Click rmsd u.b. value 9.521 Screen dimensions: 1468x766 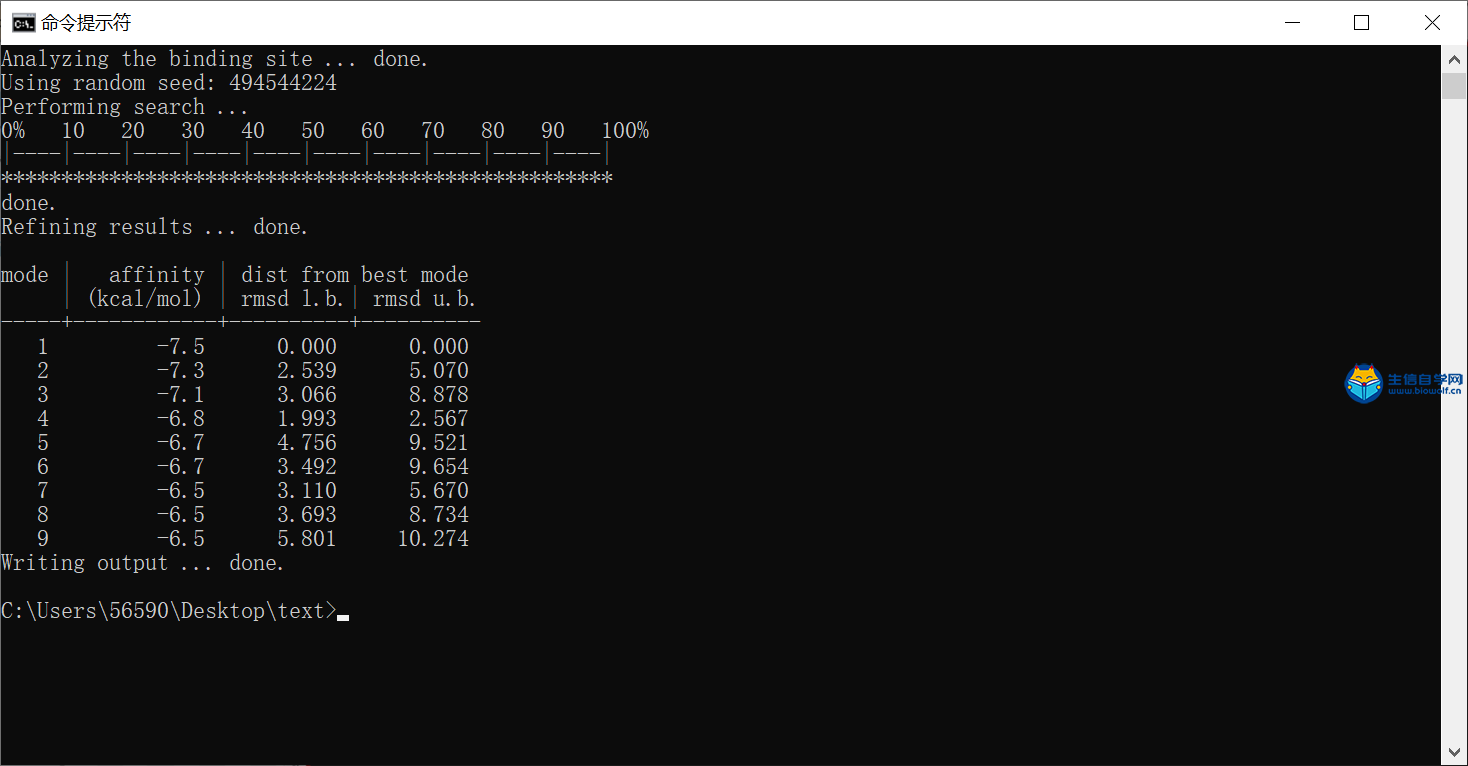pos(439,443)
